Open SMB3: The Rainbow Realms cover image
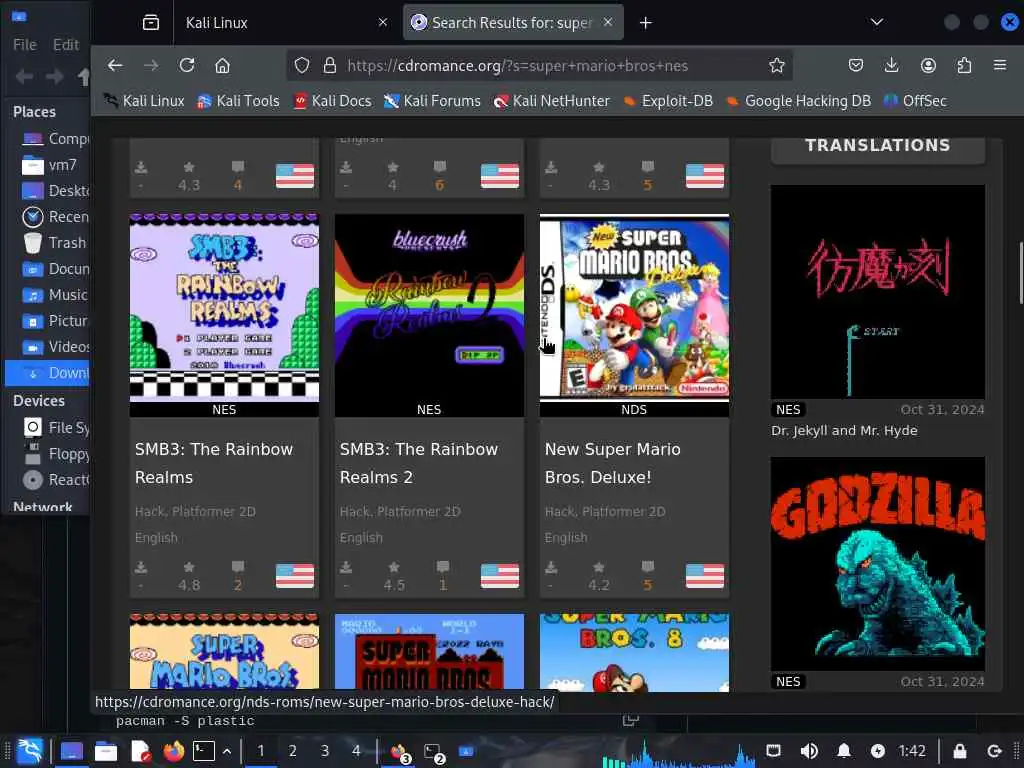1024x768 pixels. (x=224, y=307)
